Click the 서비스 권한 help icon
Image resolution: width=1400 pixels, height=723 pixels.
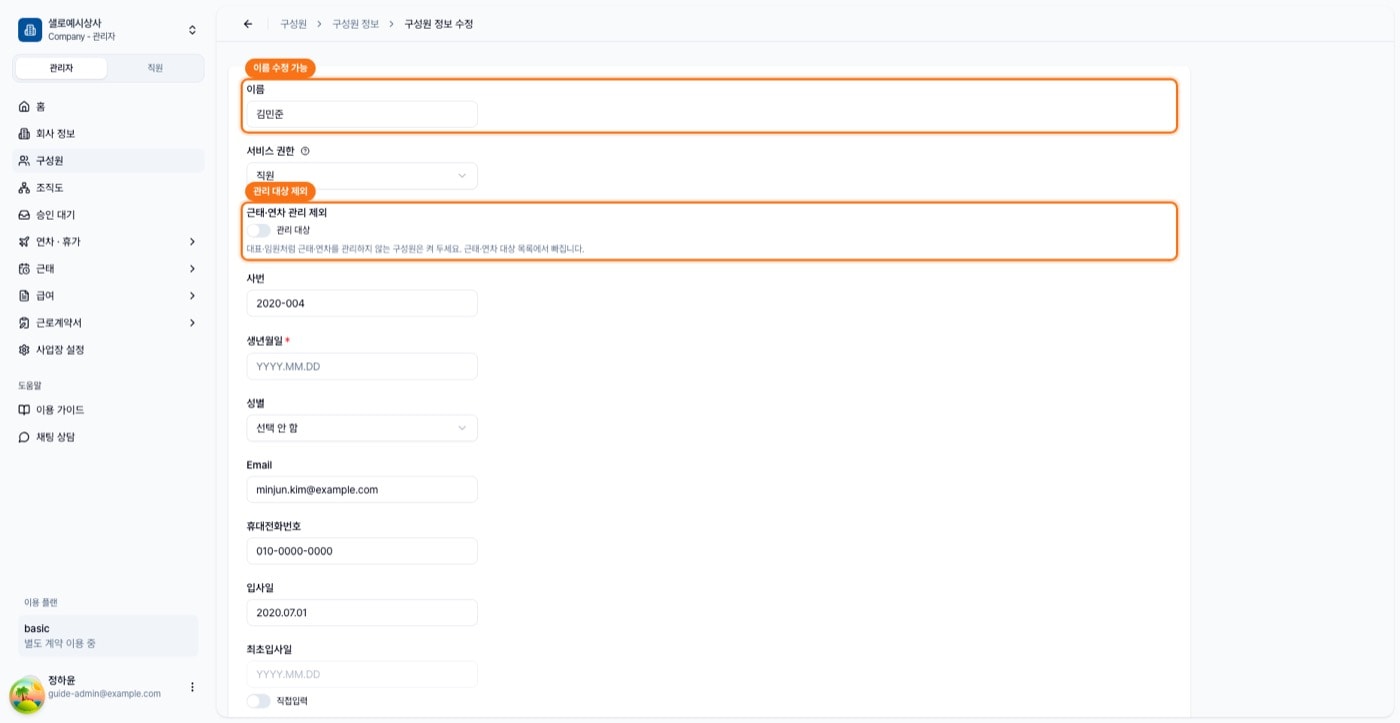305,151
